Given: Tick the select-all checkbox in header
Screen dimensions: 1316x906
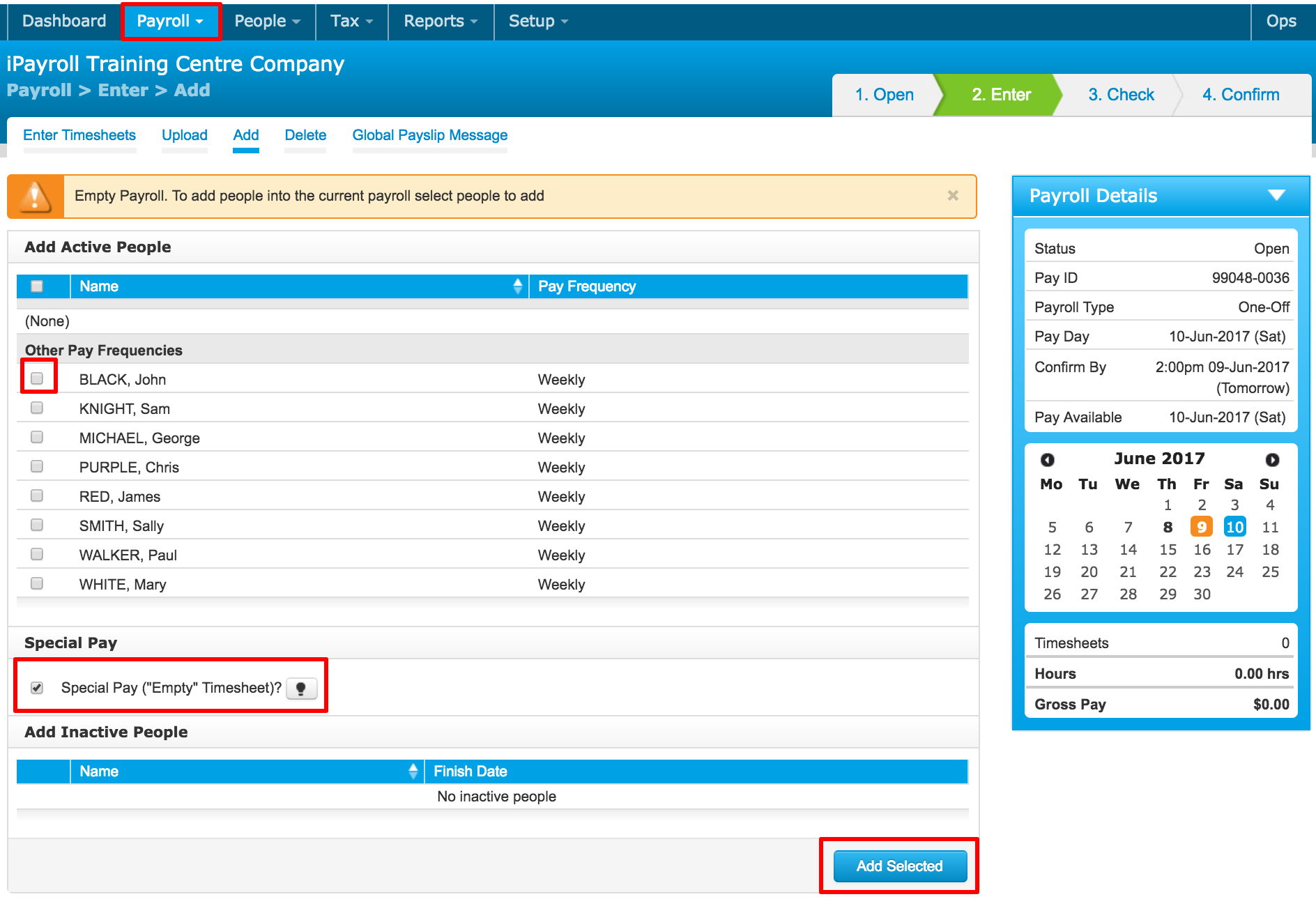Looking at the screenshot, I should 37,286.
